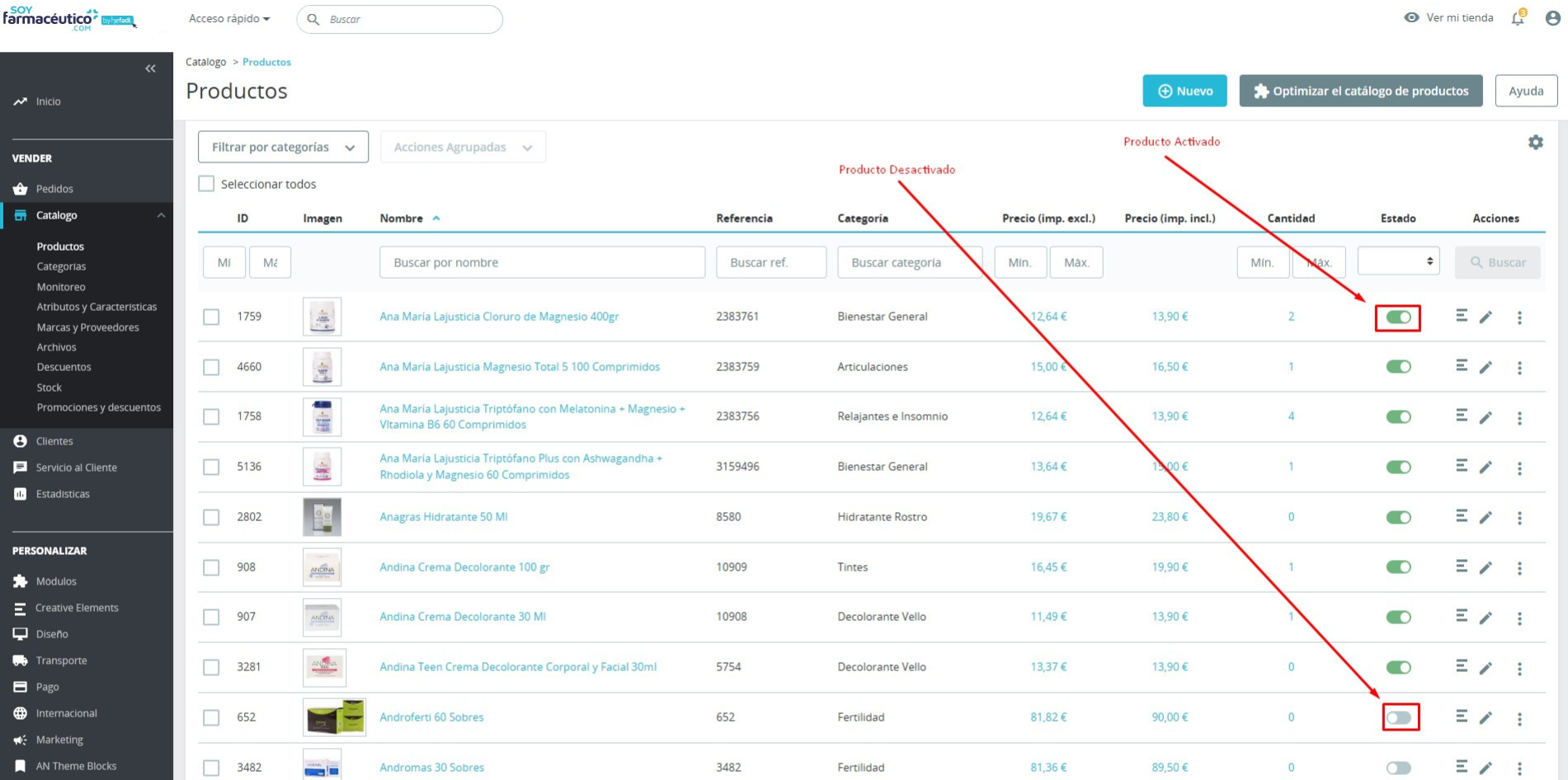Open product list settings gear icon
The width and height of the screenshot is (1568, 780).
[1535, 143]
